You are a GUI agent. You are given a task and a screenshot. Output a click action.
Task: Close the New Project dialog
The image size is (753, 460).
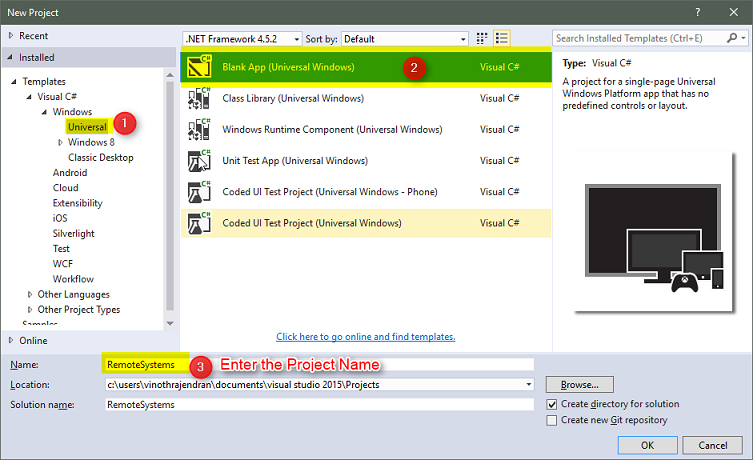coord(734,12)
